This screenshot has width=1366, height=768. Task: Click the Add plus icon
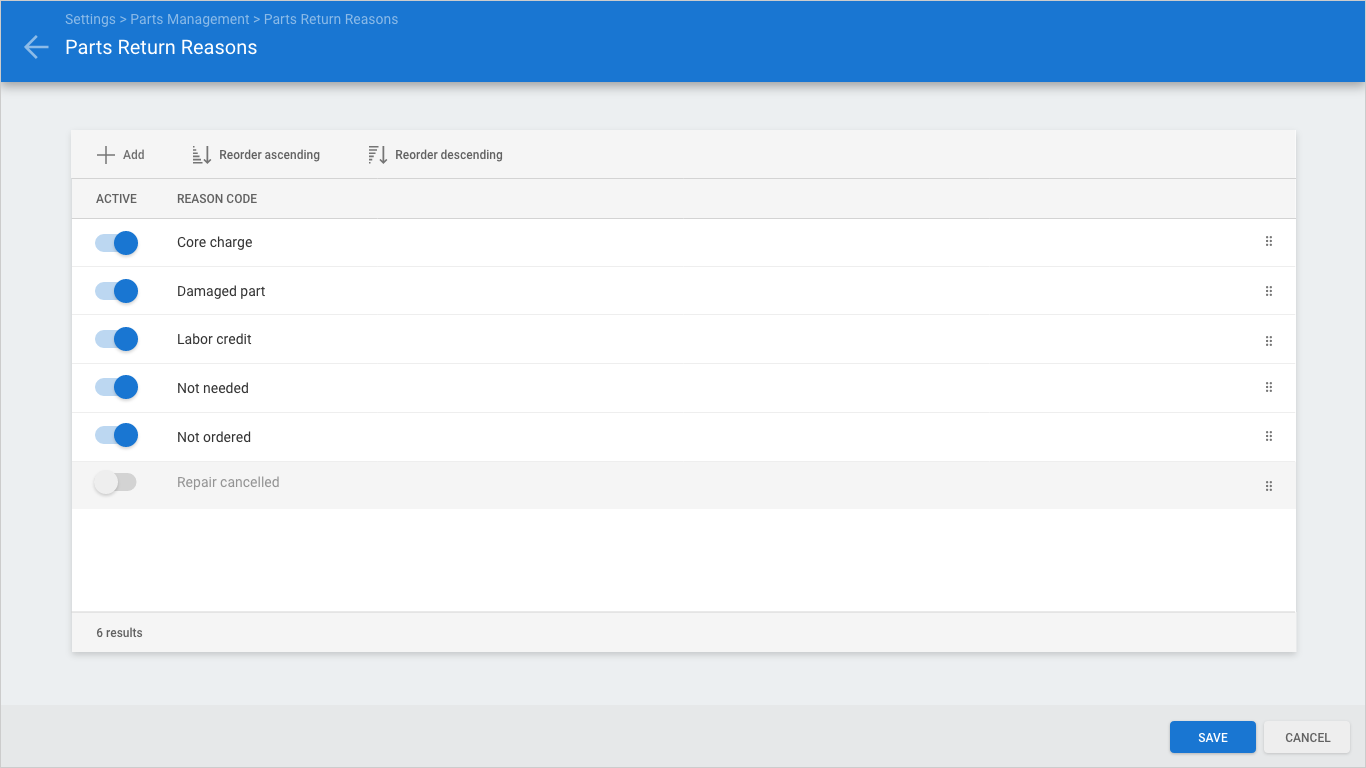tap(106, 155)
